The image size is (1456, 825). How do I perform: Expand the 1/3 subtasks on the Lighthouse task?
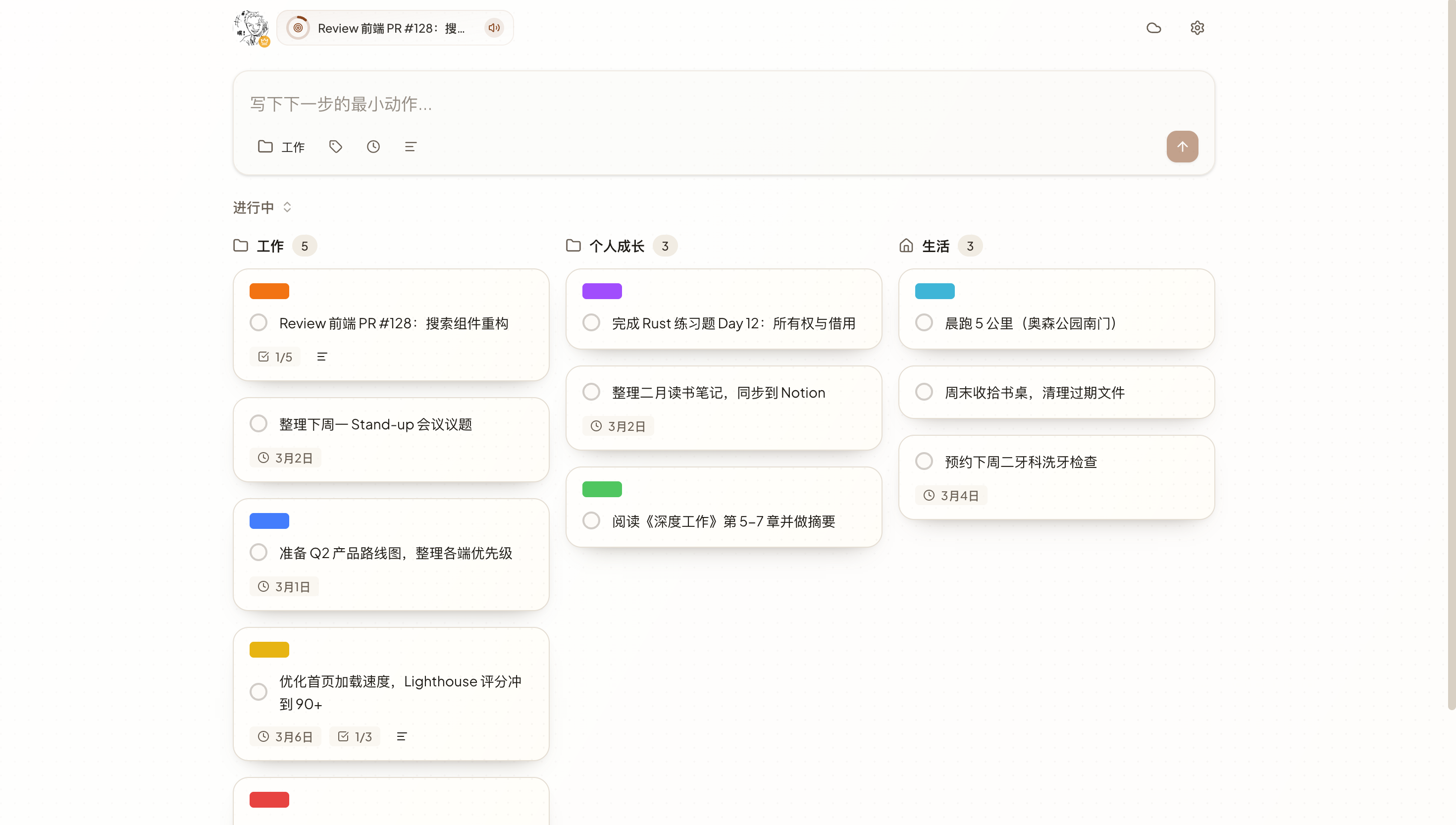pyautogui.click(x=354, y=736)
